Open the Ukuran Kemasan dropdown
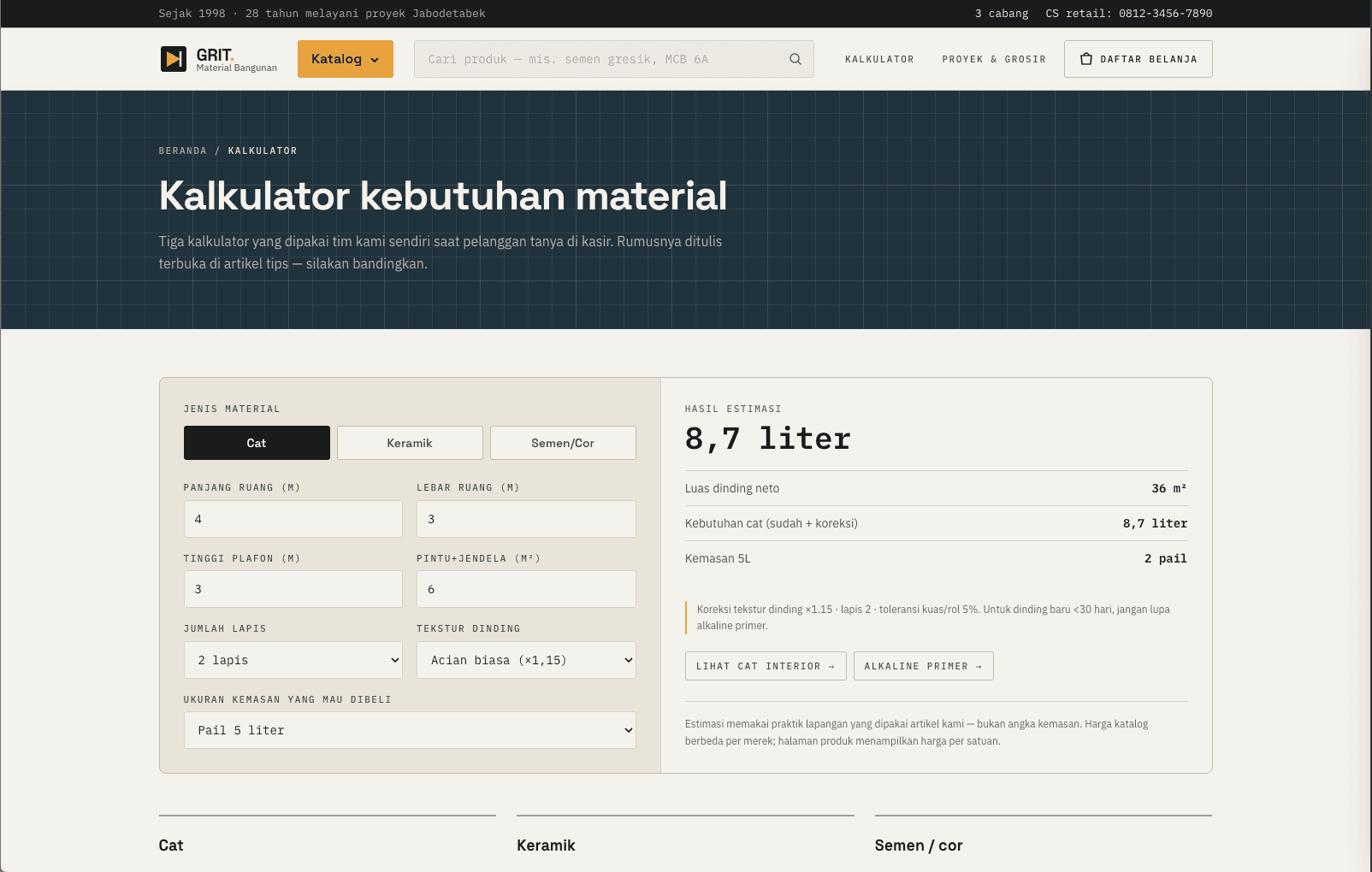 (410, 730)
